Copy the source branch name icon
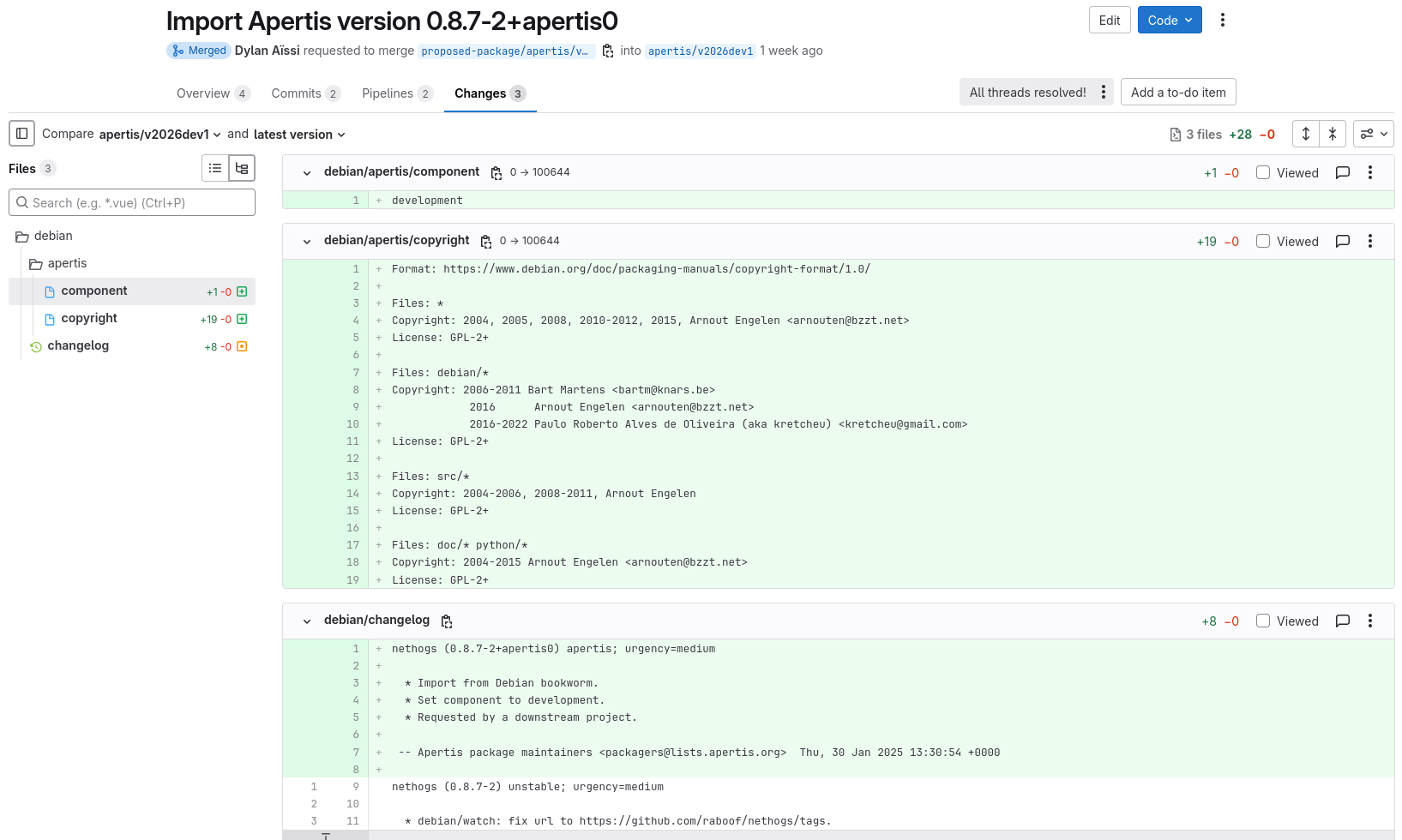Image resolution: width=1402 pixels, height=840 pixels. 608,51
